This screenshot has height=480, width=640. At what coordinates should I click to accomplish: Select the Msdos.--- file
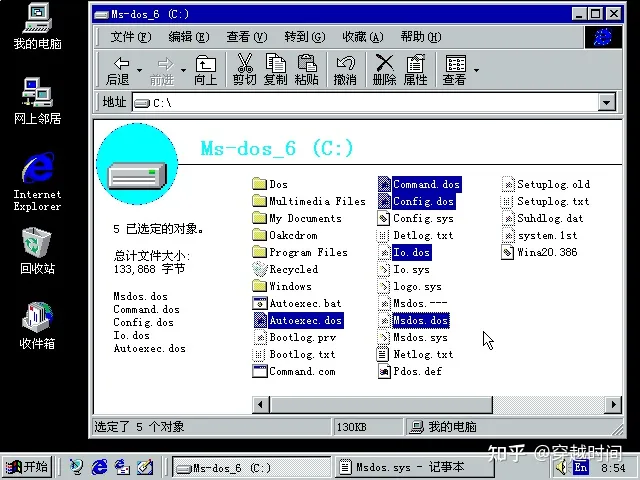[413, 303]
